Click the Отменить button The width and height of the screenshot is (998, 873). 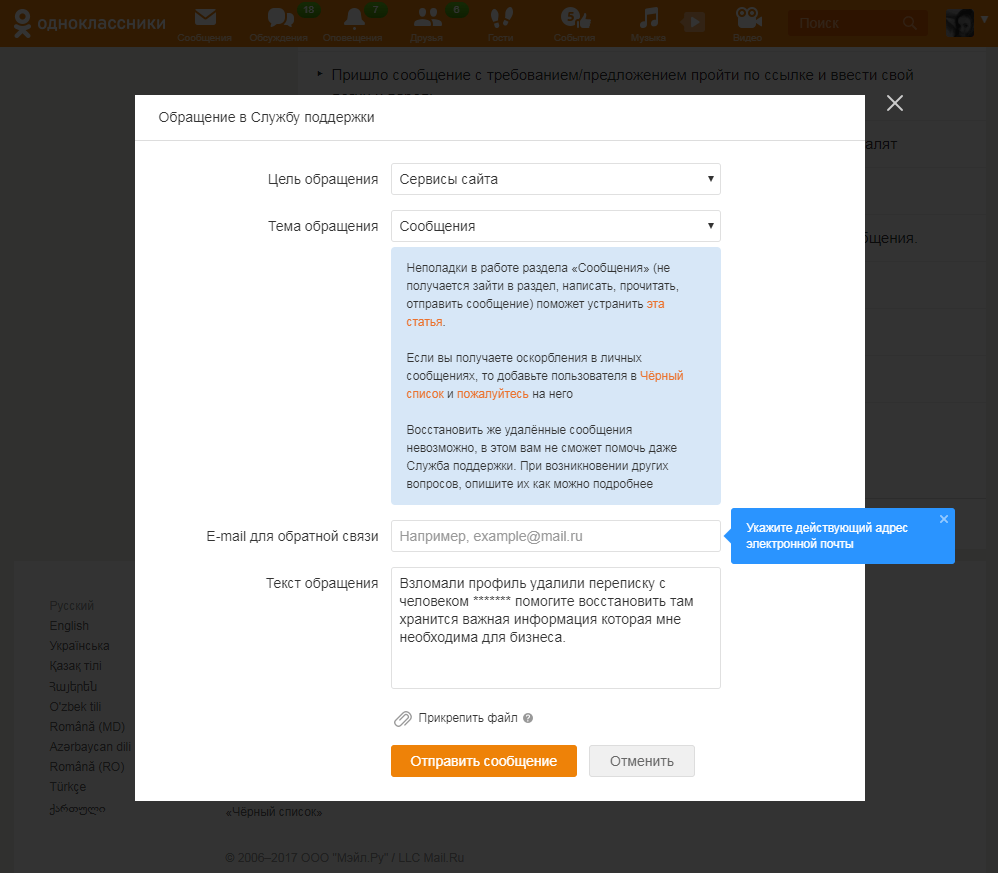point(642,761)
